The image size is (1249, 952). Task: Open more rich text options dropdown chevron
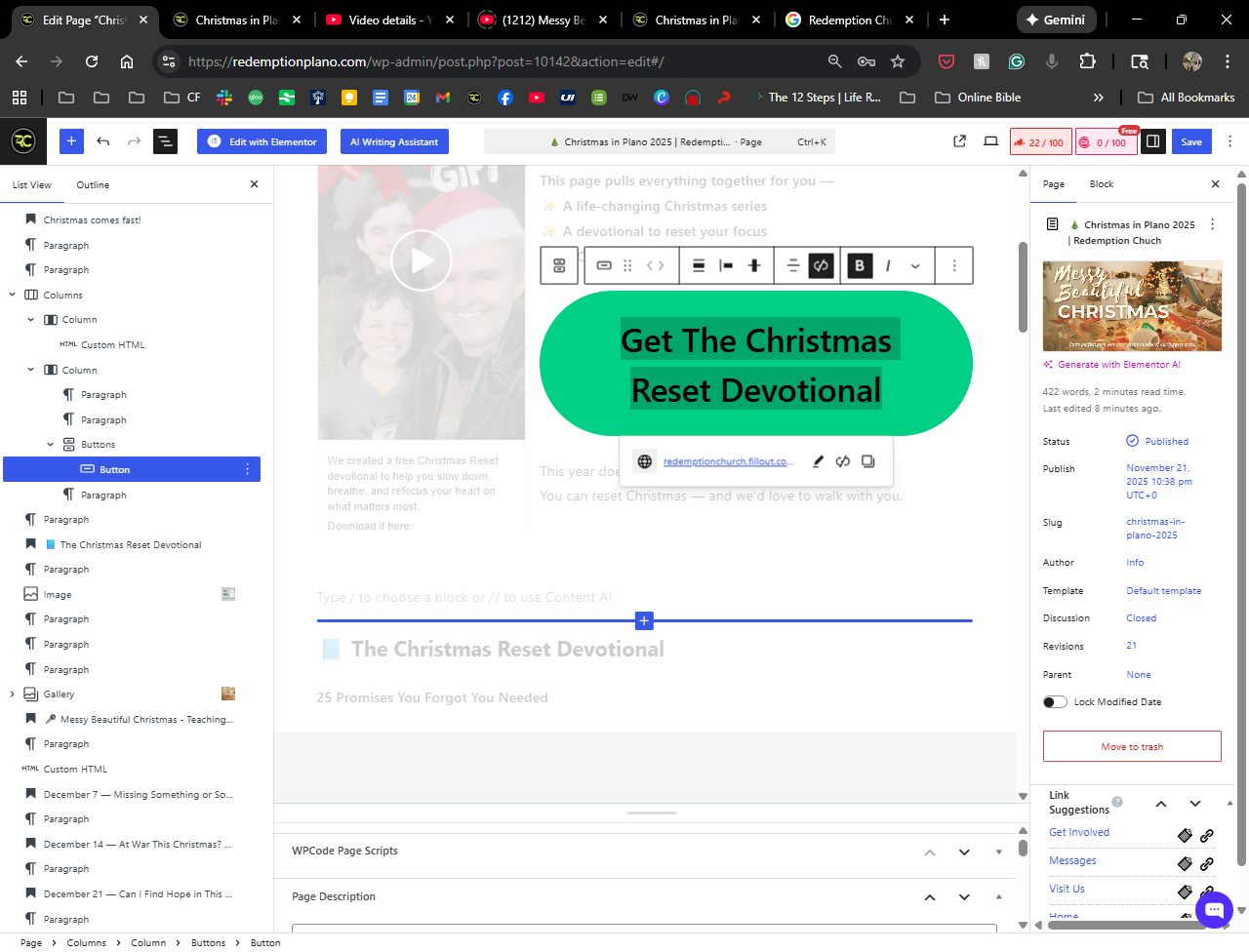pyautogui.click(x=915, y=265)
